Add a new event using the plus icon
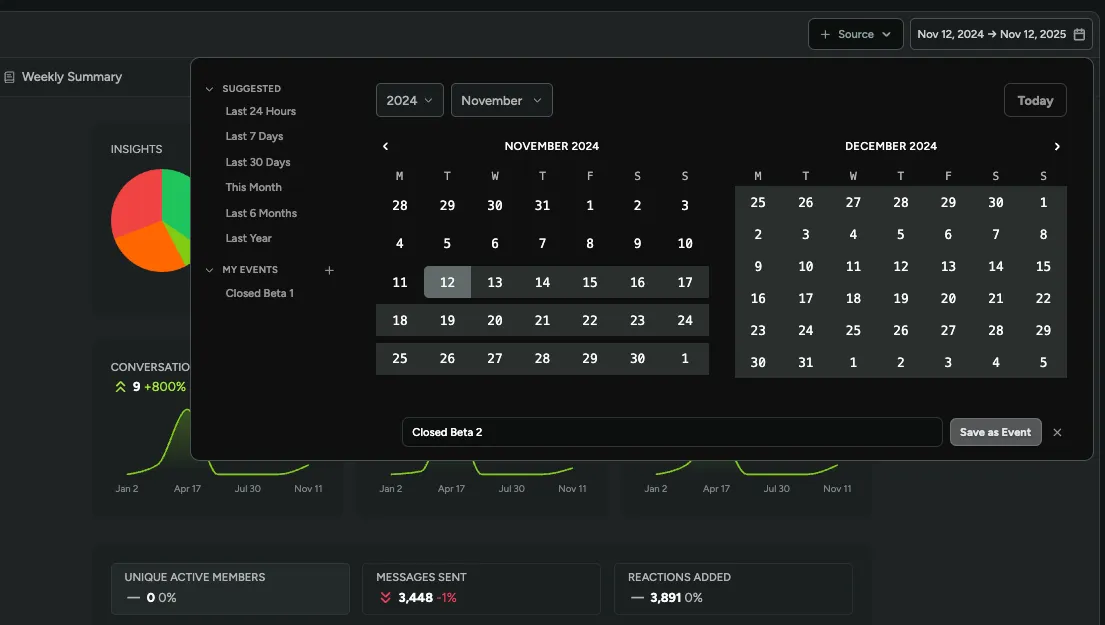 tap(329, 270)
